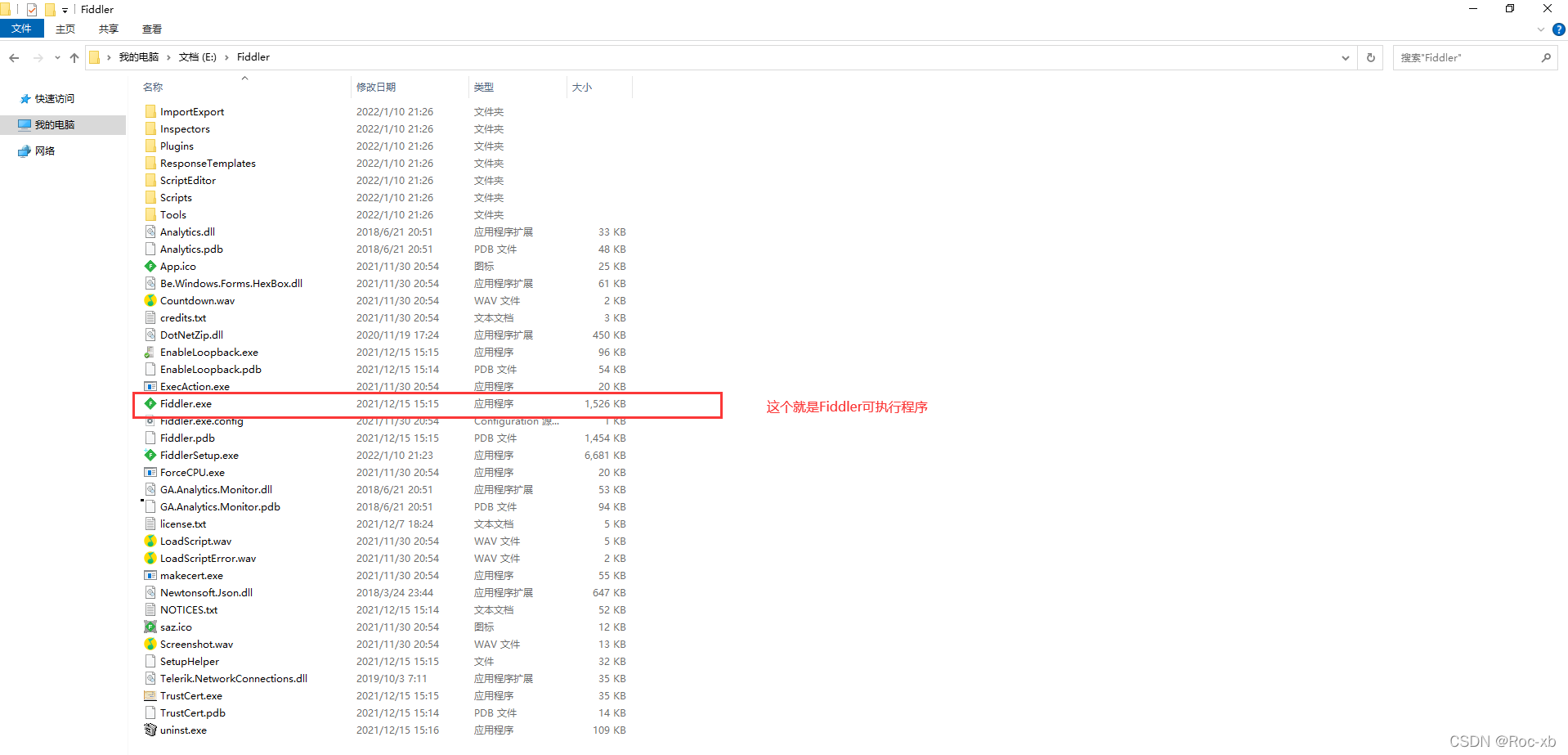Click the uninst.exe icon

[150, 730]
